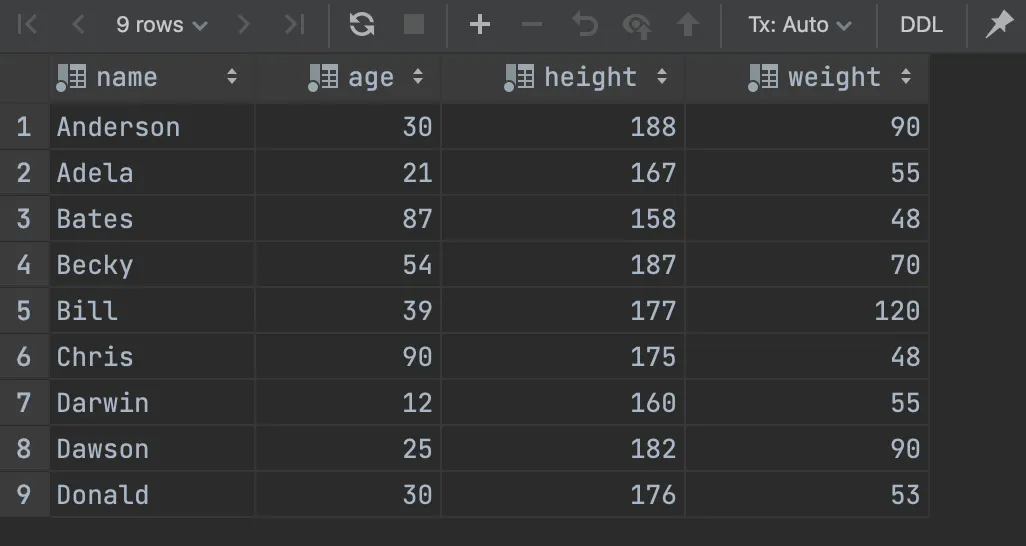Open the Tx: Auto transaction mode dropdown
This screenshot has width=1026, height=546.
(800, 25)
